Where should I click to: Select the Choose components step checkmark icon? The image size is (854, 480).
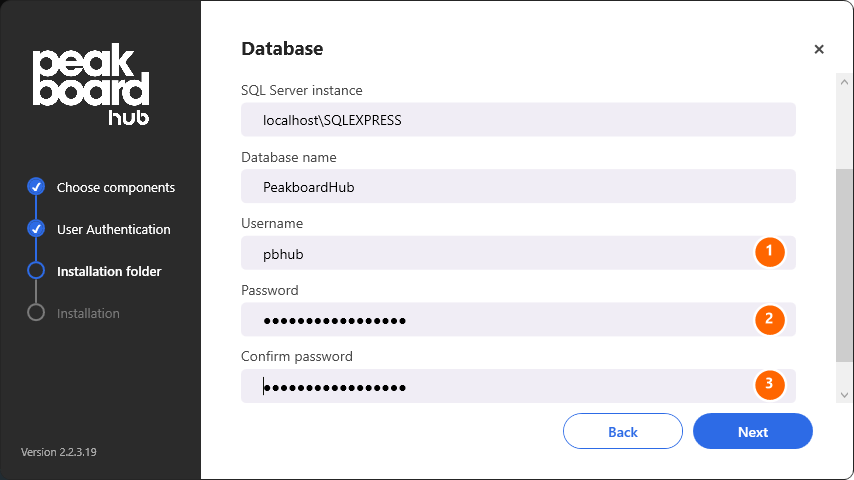coord(36,187)
